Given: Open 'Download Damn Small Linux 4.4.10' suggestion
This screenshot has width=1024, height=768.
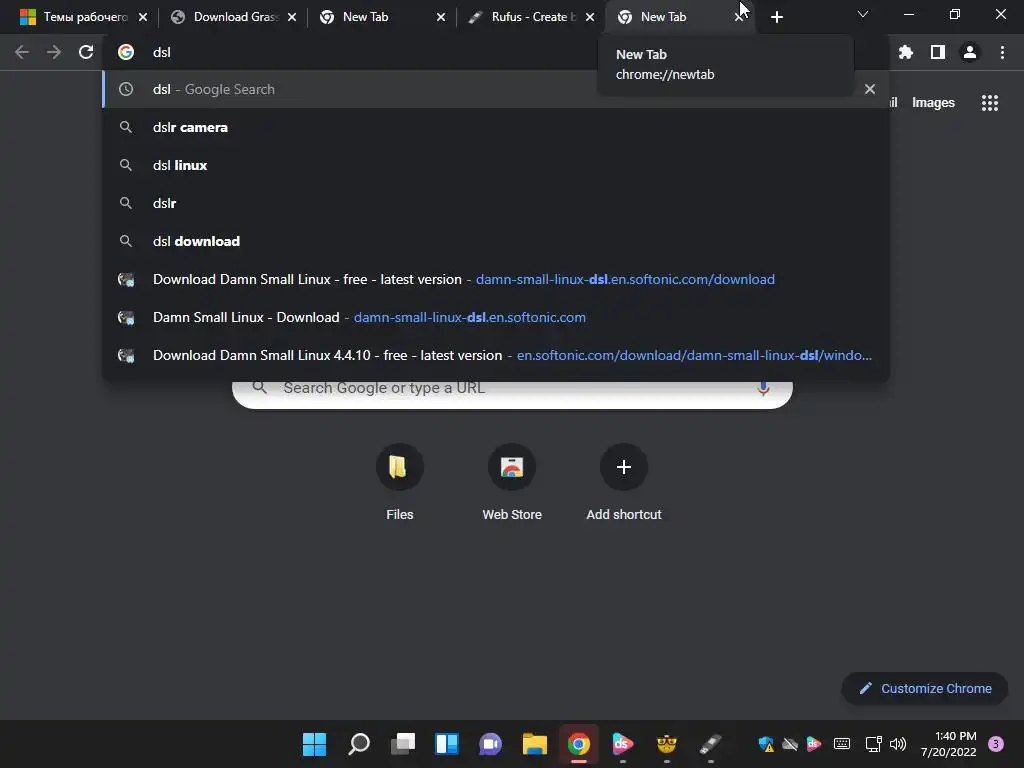Looking at the screenshot, I should pyautogui.click(x=496, y=355).
